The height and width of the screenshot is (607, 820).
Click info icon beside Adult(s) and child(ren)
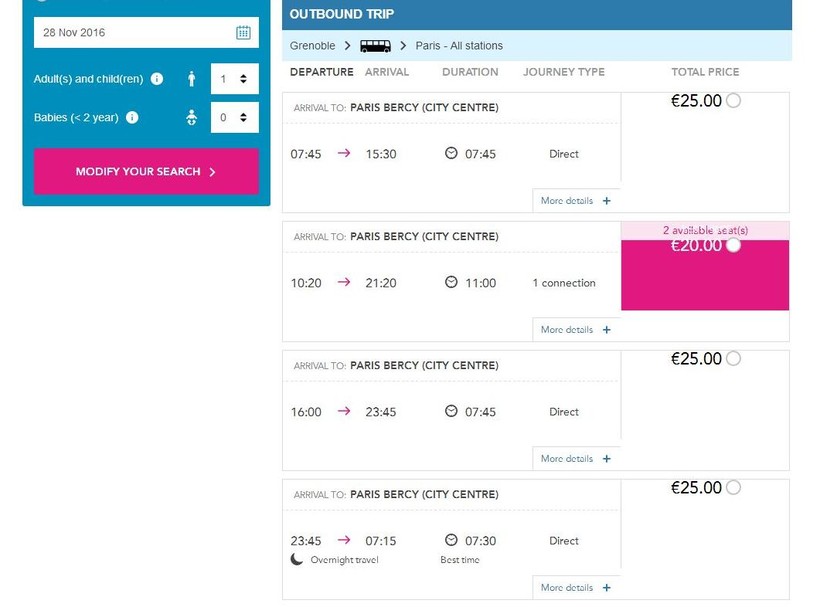coord(157,79)
